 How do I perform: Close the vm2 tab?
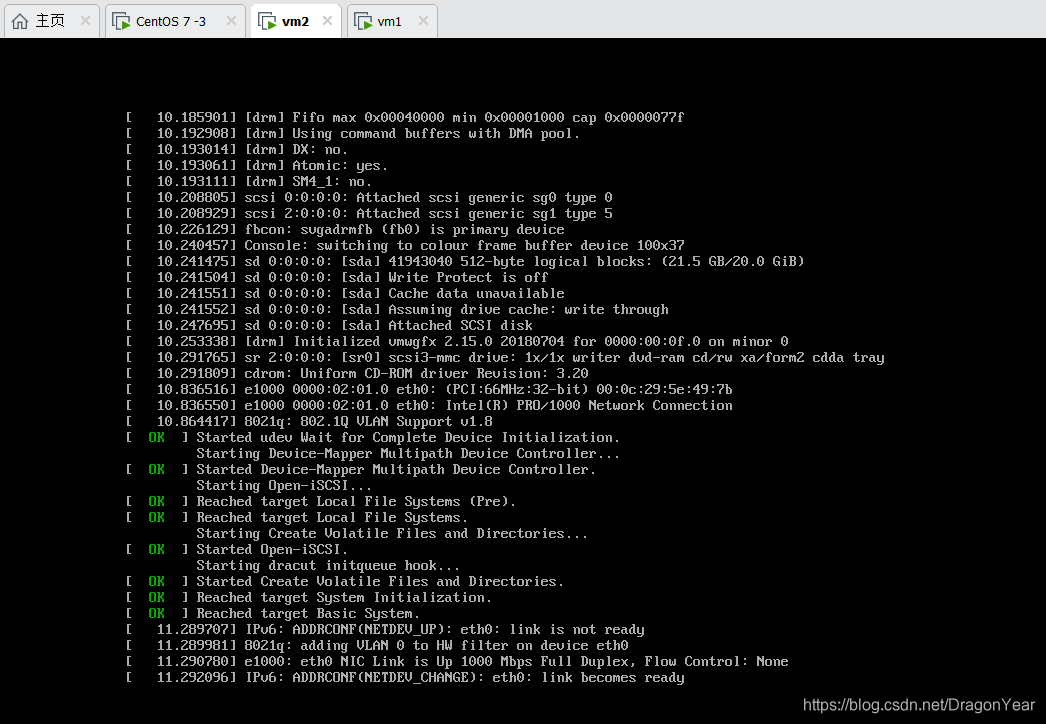coord(328,21)
